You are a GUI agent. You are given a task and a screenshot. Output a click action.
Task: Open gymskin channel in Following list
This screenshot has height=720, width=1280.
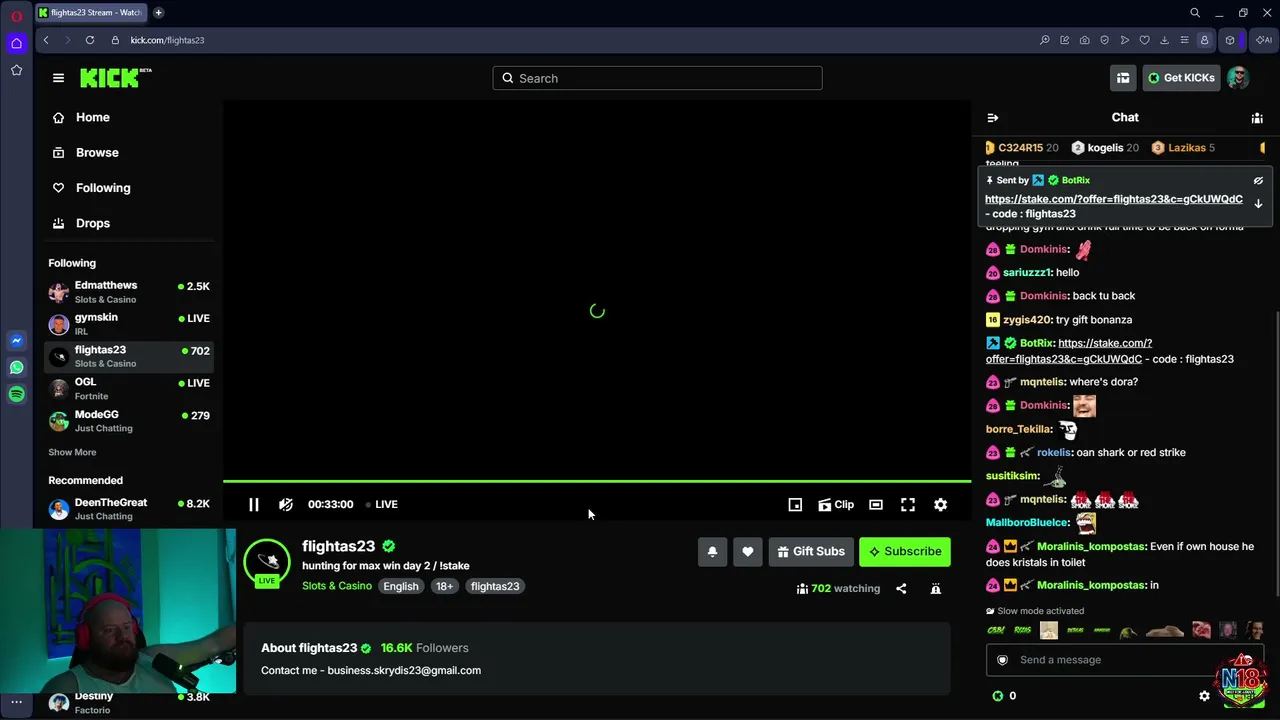tap(129, 324)
